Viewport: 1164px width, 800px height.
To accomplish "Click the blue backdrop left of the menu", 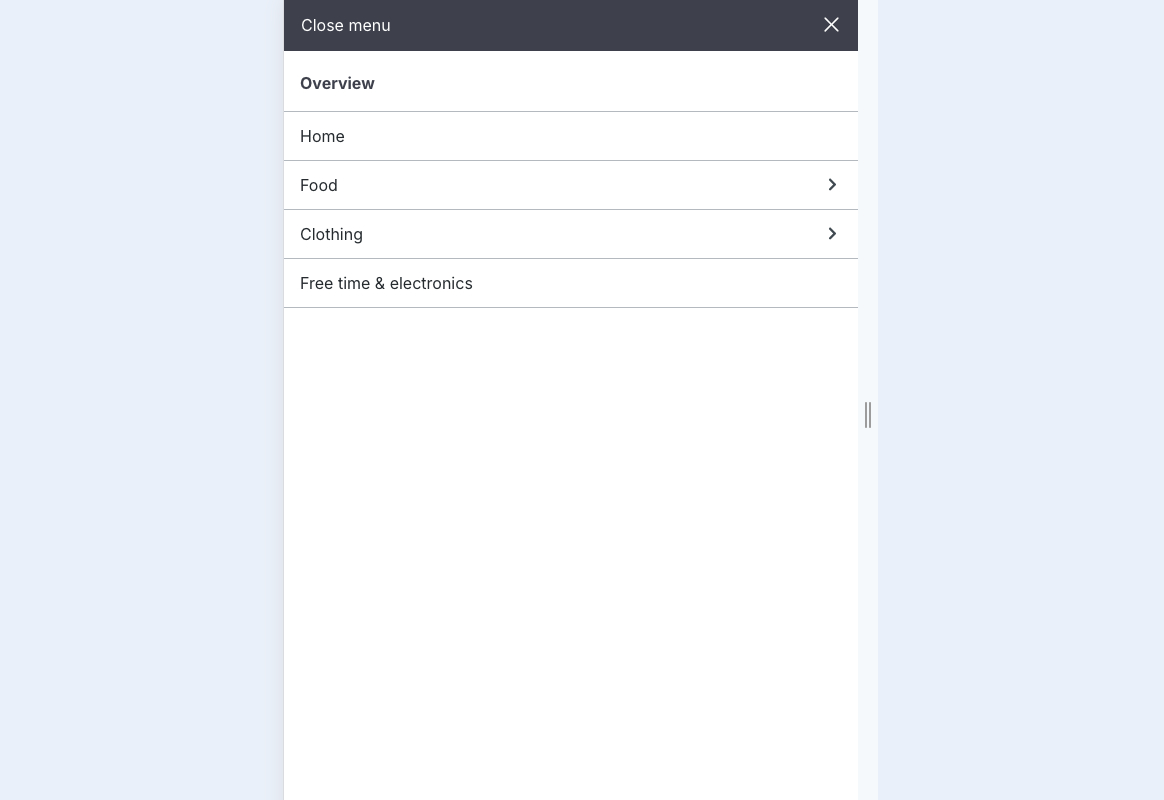I will click(x=140, y=400).
